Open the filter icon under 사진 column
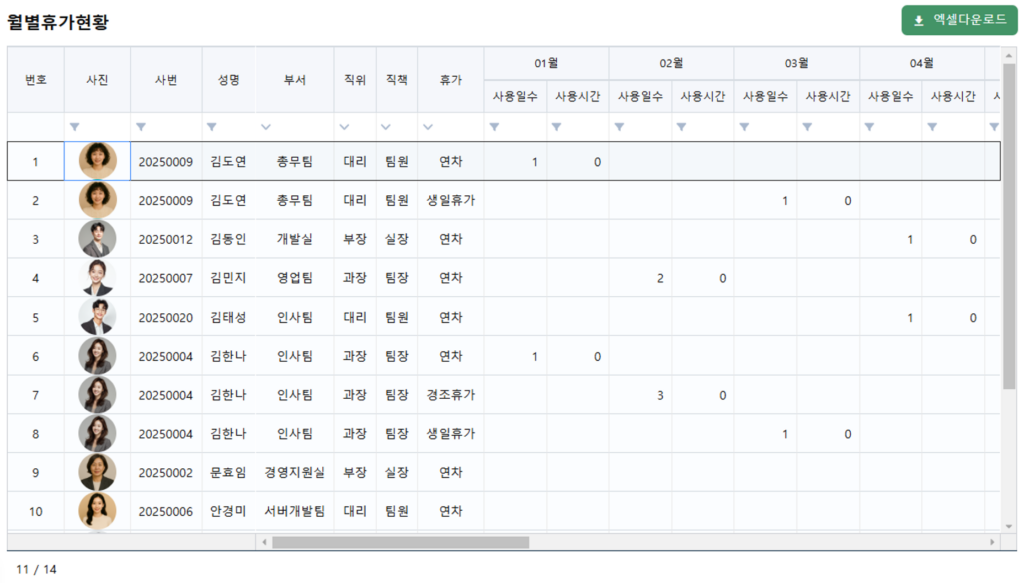The image size is (1024, 583). pos(75,127)
